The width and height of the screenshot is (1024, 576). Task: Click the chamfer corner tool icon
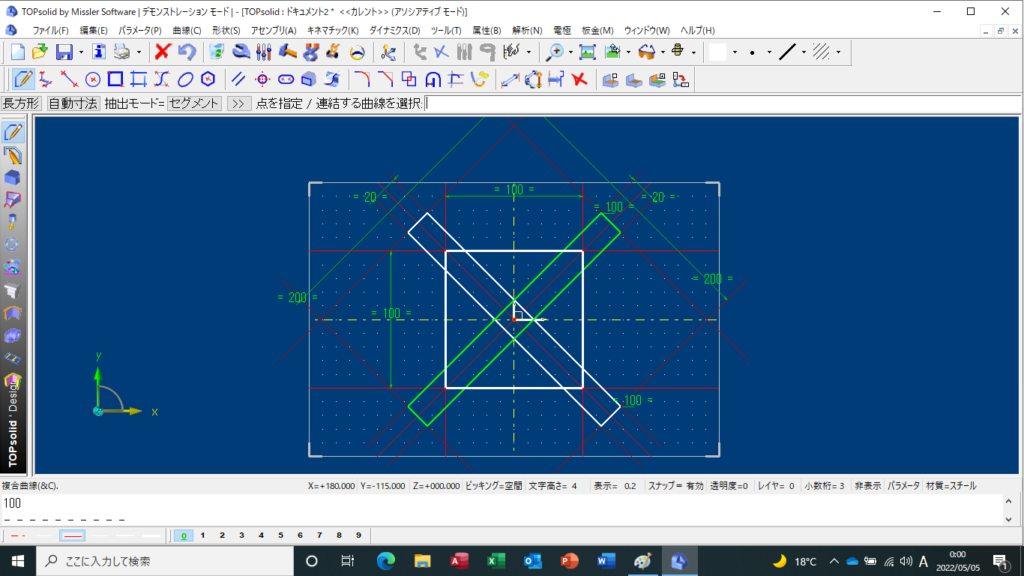tap(385, 80)
